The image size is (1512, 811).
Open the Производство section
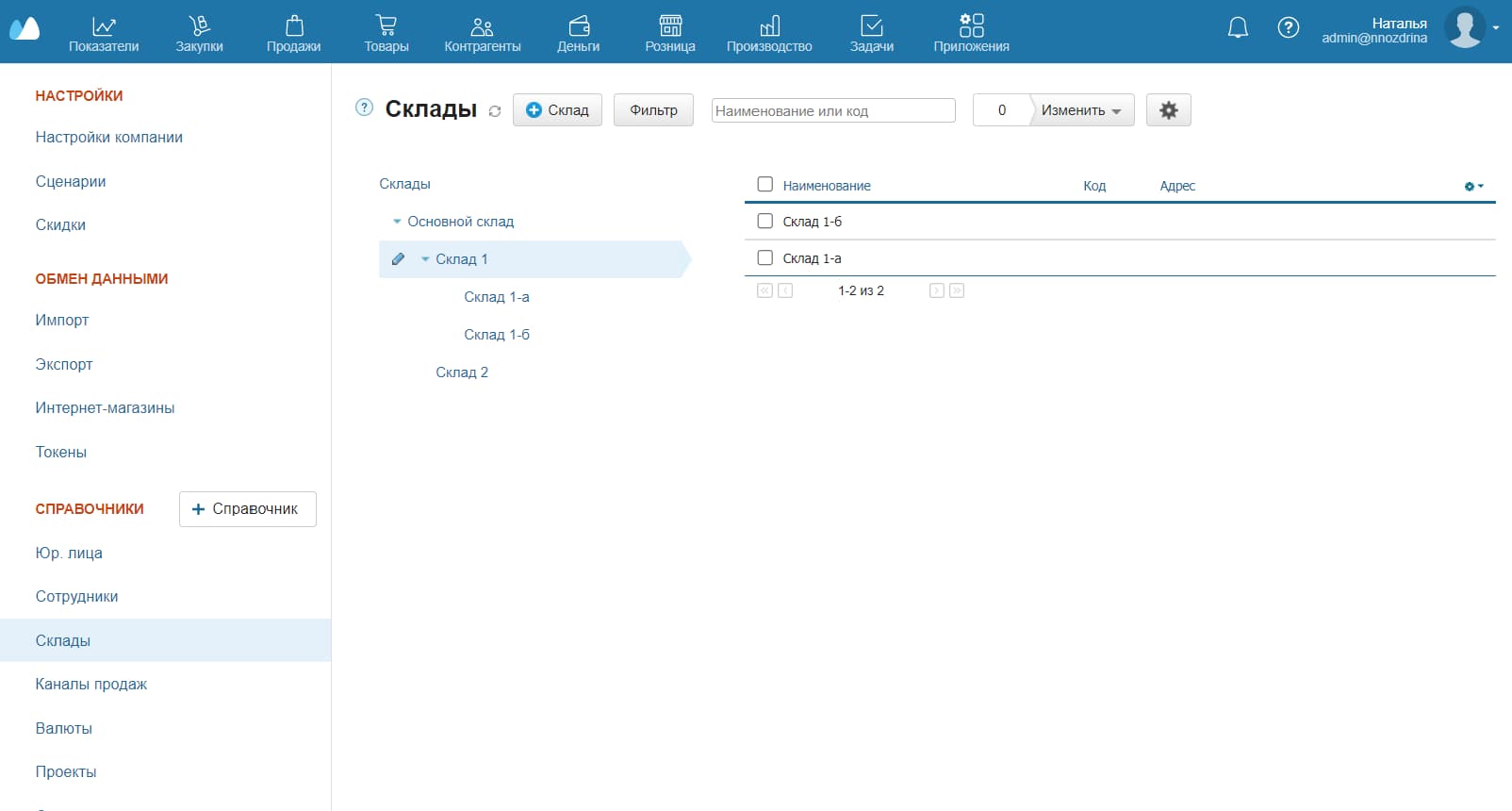point(769,33)
